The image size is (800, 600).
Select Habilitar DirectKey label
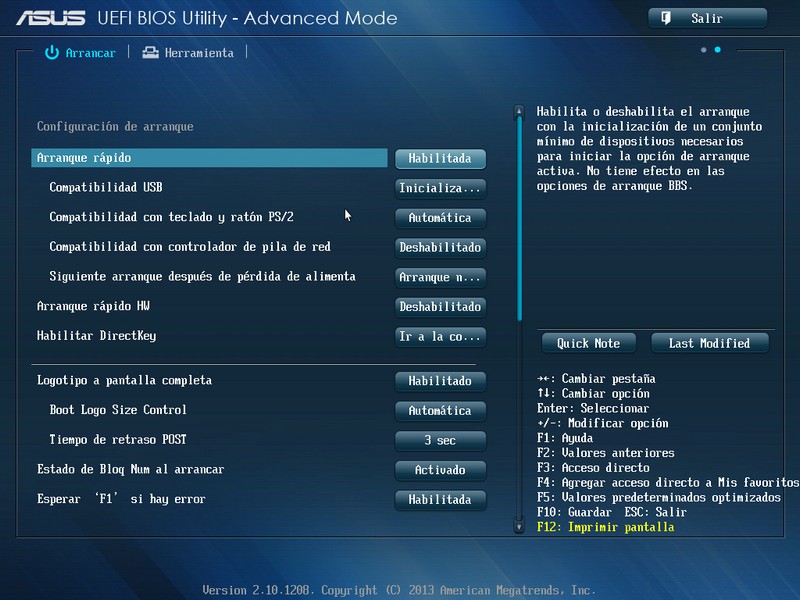point(96,335)
